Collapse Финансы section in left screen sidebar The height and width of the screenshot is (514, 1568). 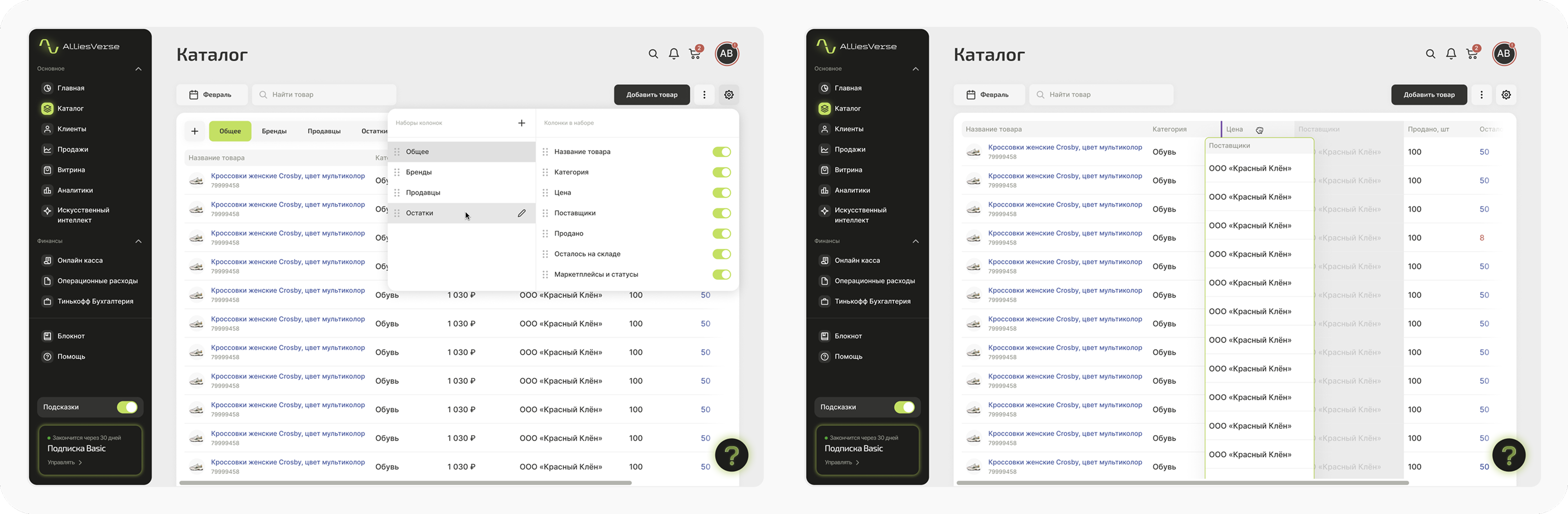pos(138,241)
